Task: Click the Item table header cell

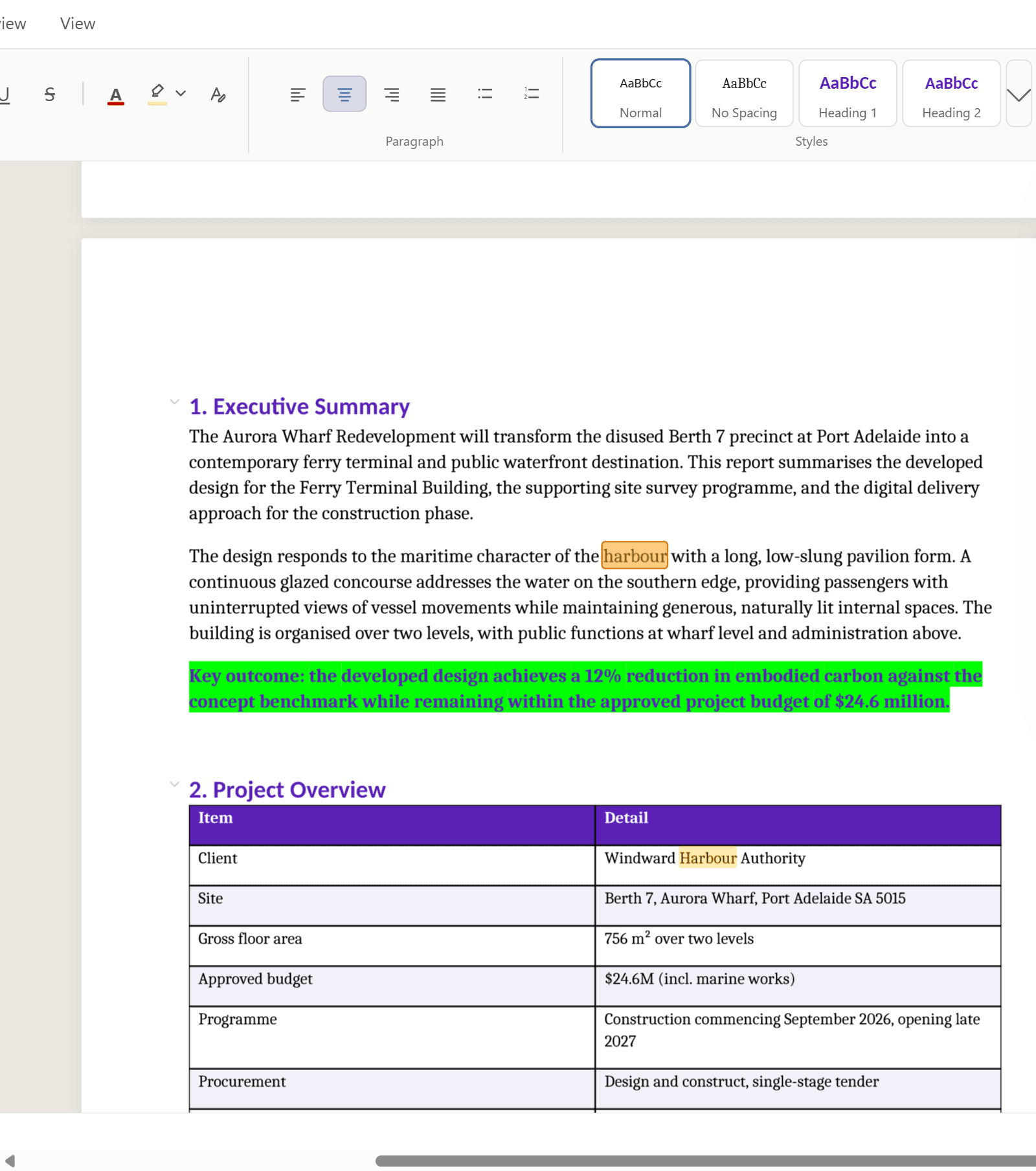Action: click(x=392, y=825)
